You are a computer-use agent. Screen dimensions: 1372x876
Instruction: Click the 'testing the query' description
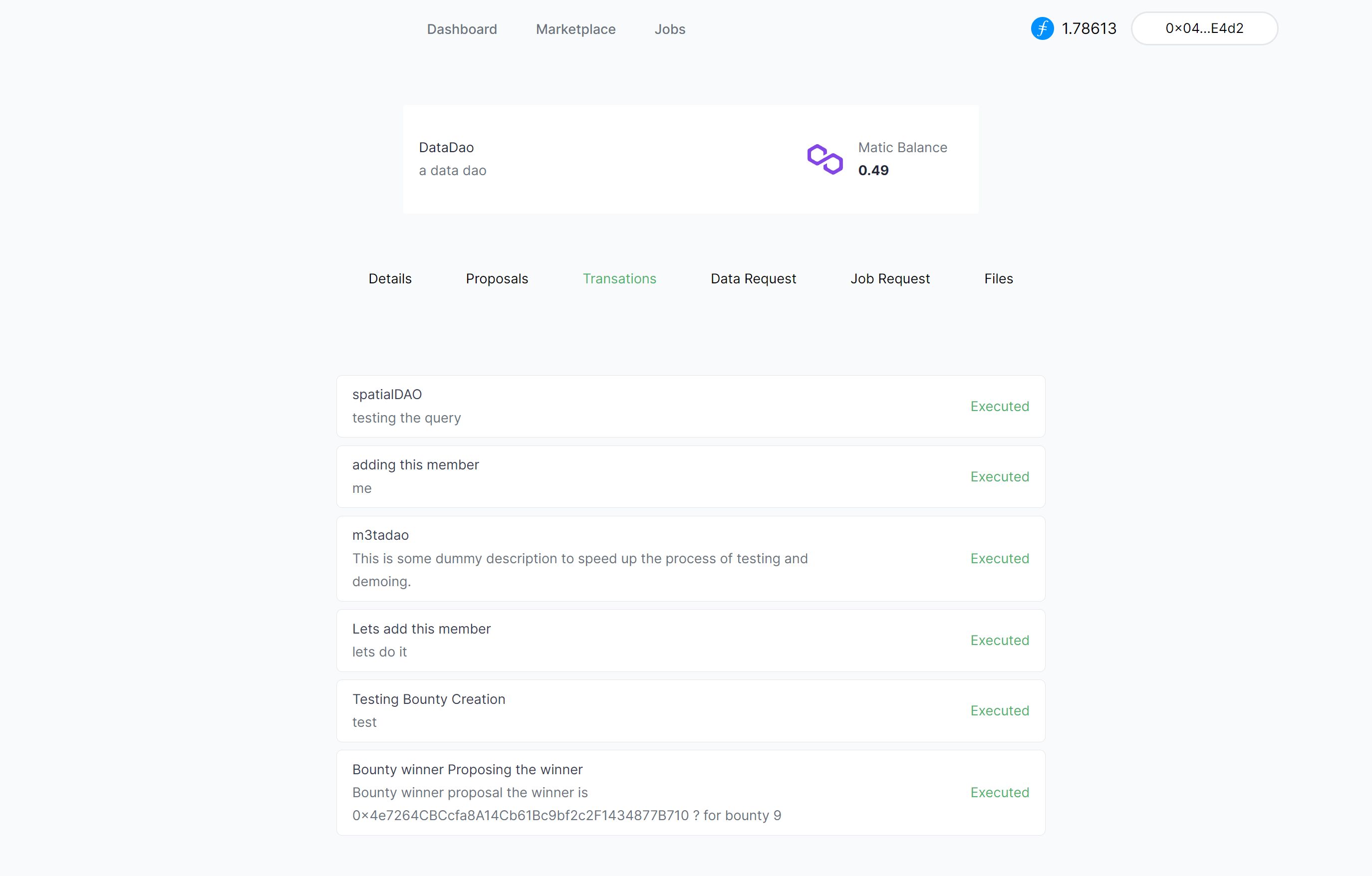click(x=406, y=418)
